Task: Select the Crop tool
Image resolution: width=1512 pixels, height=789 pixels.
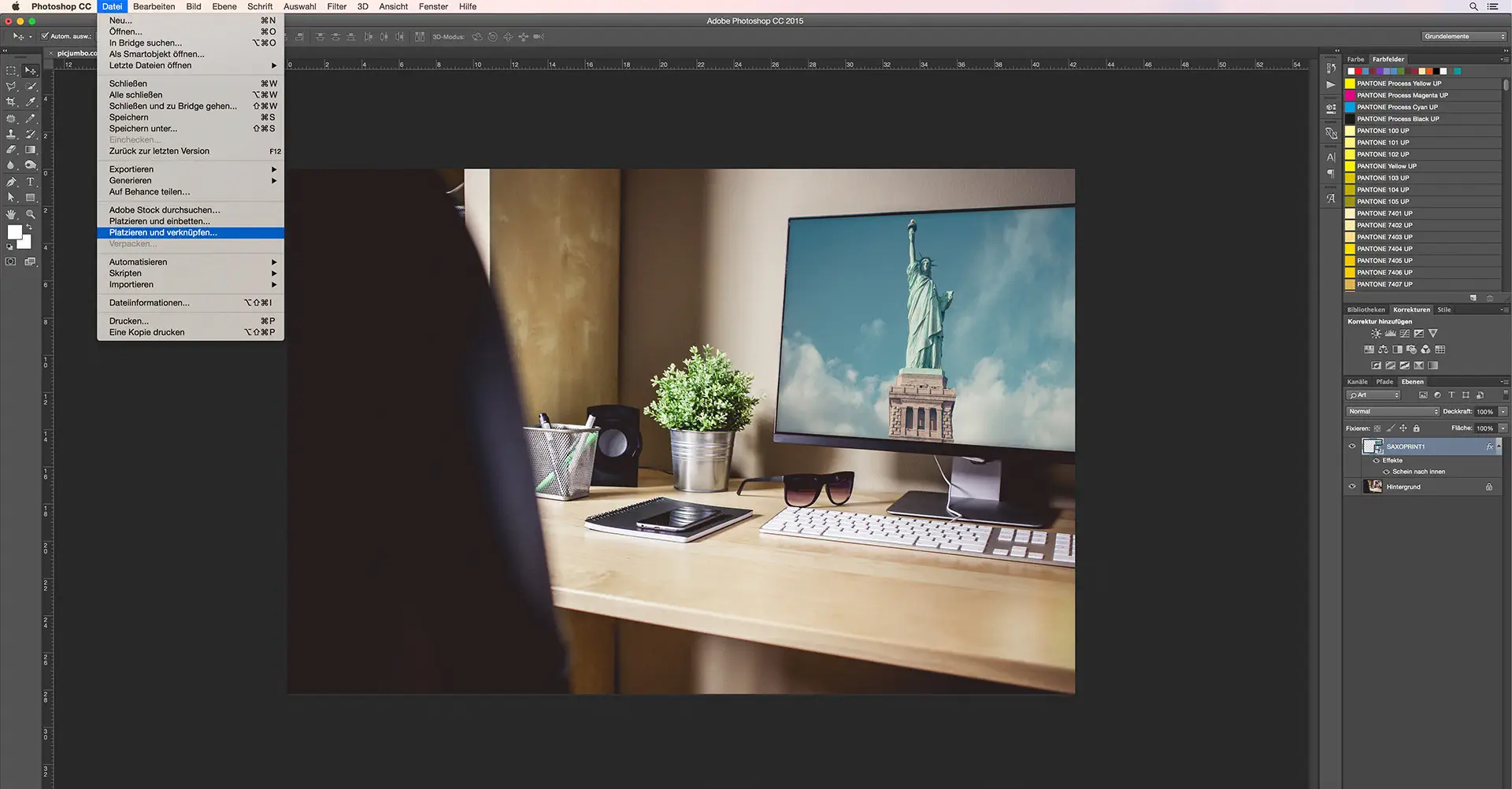Action: pyautogui.click(x=11, y=101)
